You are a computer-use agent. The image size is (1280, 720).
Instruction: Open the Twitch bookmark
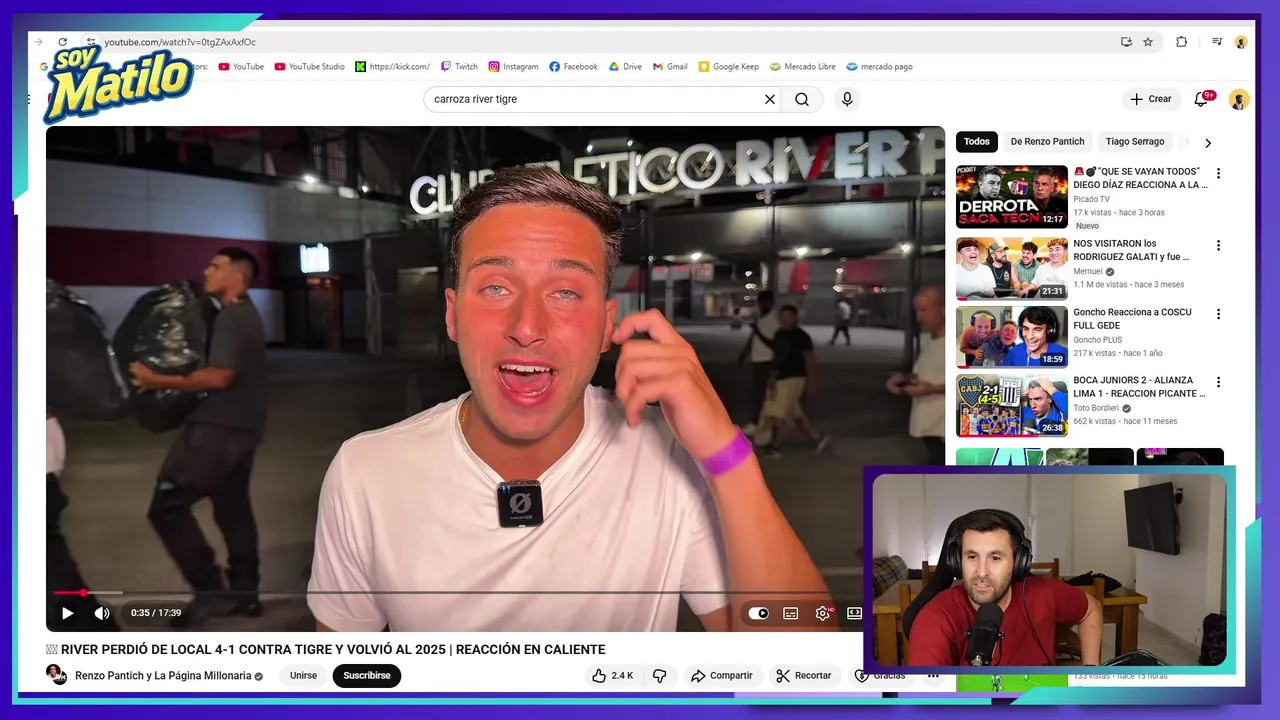(460, 67)
